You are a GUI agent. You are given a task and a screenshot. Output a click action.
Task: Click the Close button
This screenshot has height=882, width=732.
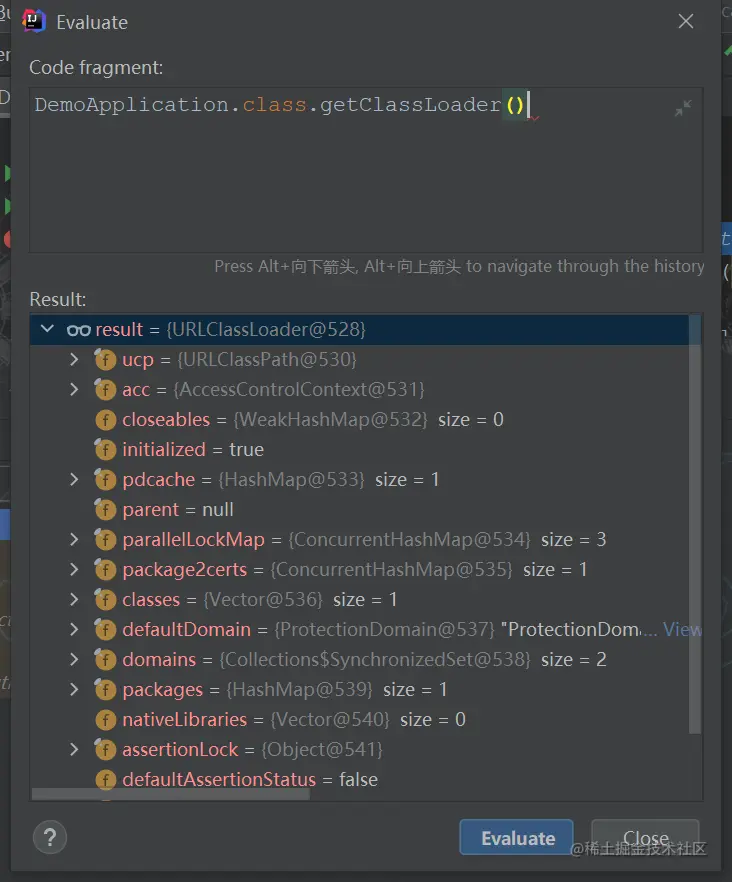[x=645, y=838]
